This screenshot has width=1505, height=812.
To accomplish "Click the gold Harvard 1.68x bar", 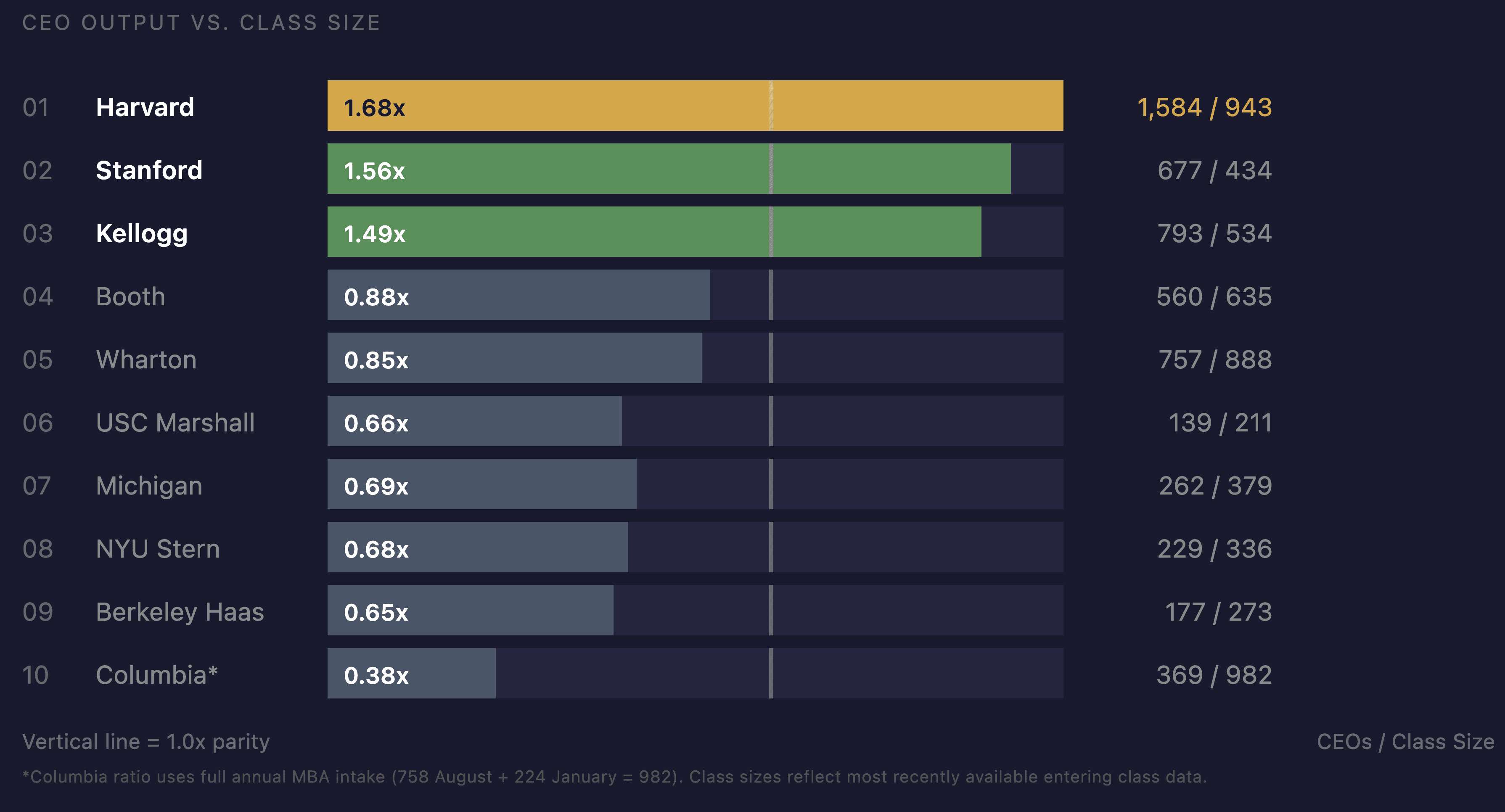I will pyautogui.click(x=694, y=106).
